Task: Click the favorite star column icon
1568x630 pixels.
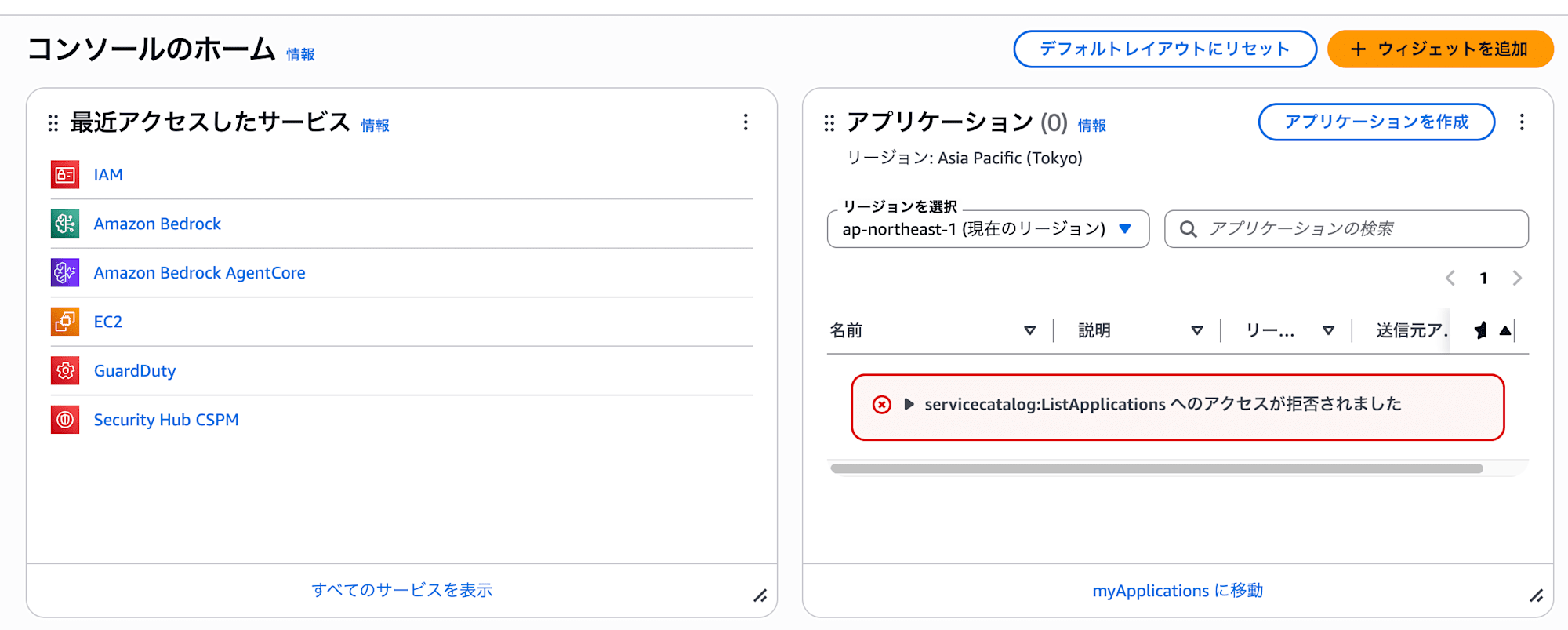Action: (x=1480, y=330)
